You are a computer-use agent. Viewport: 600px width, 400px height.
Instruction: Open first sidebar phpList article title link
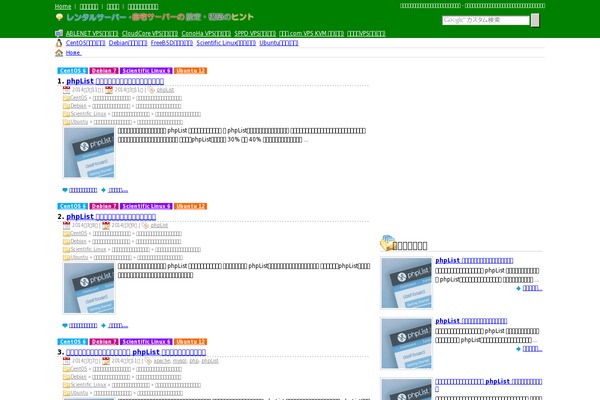(474, 260)
